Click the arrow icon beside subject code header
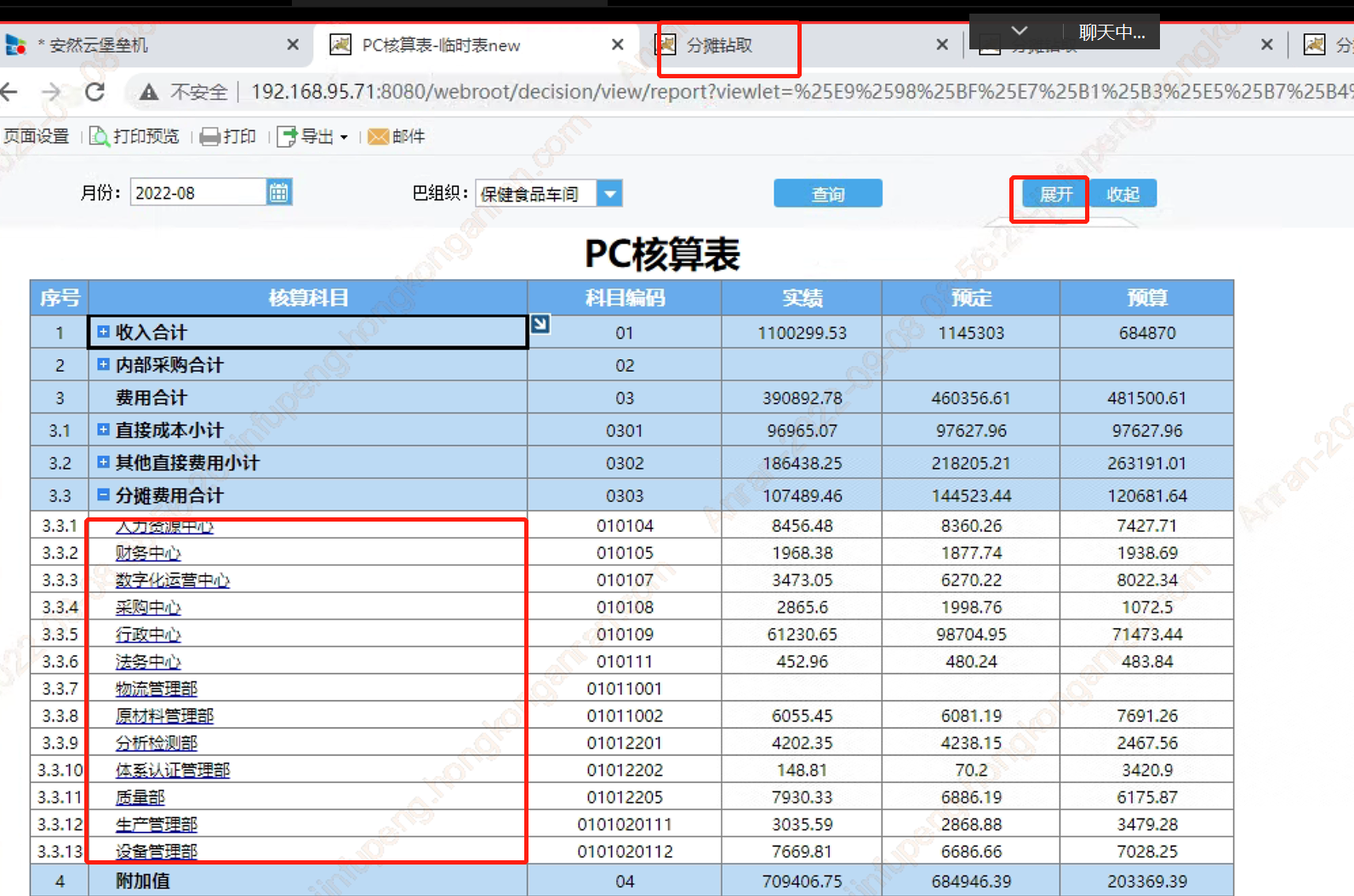Image resolution: width=1354 pixels, height=896 pixels. (x=540, y=324)
